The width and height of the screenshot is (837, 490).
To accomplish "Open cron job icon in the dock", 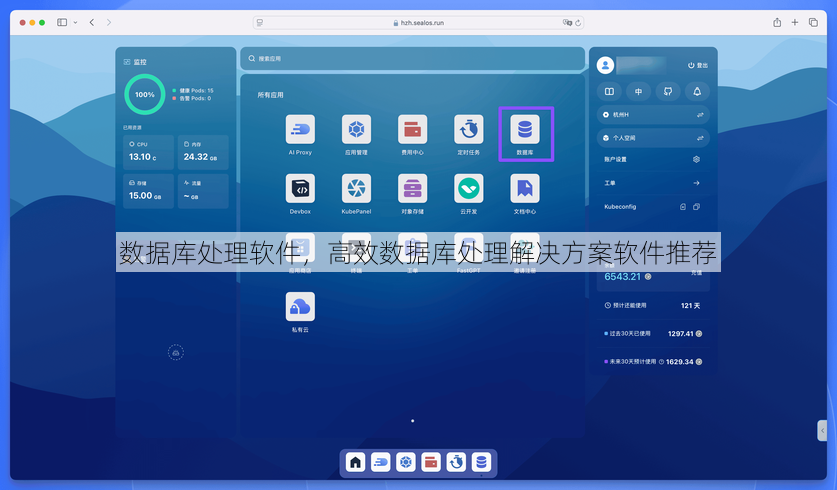I will (456, 462).
